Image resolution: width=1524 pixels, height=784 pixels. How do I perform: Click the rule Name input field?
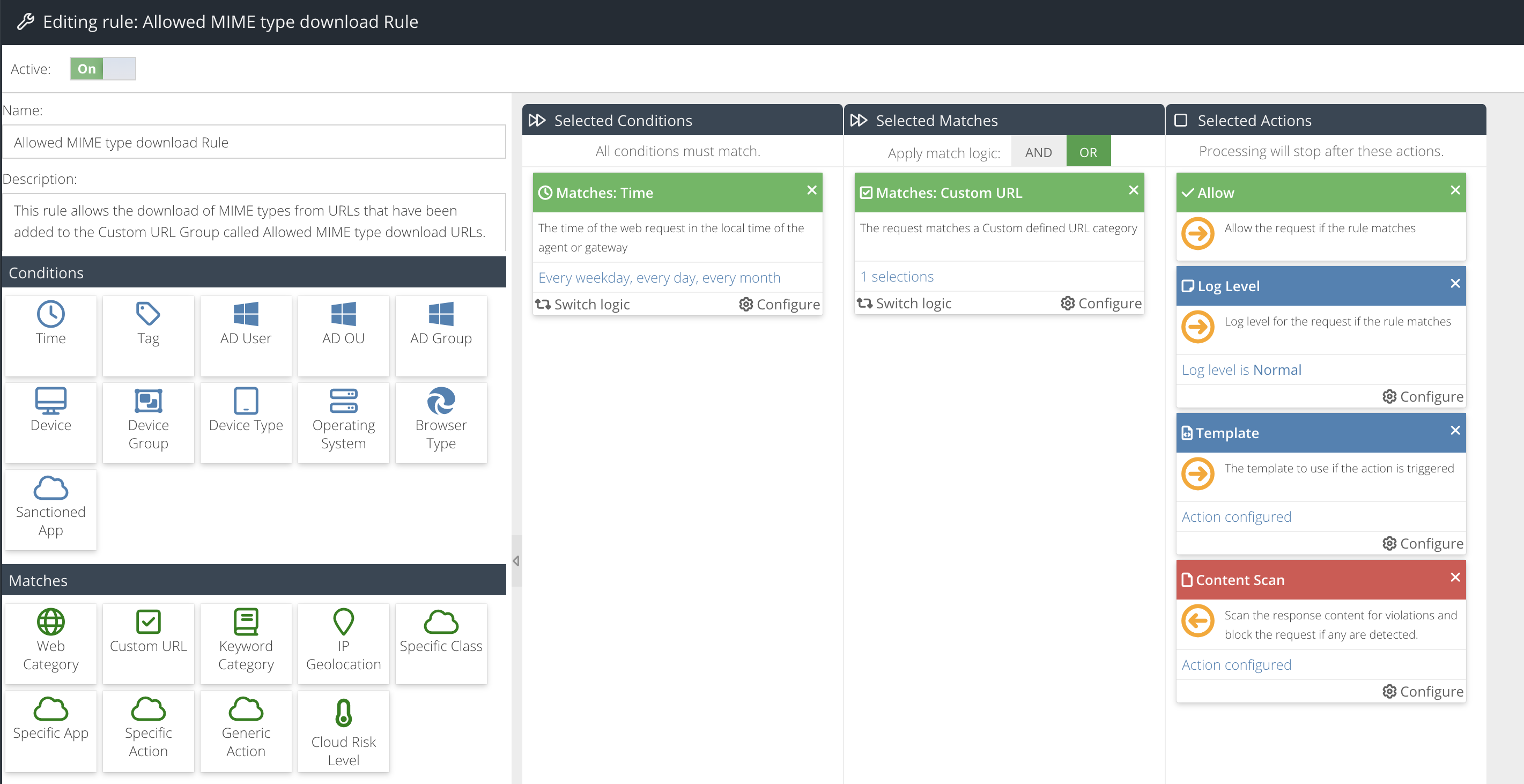click(x=254, y=143)
